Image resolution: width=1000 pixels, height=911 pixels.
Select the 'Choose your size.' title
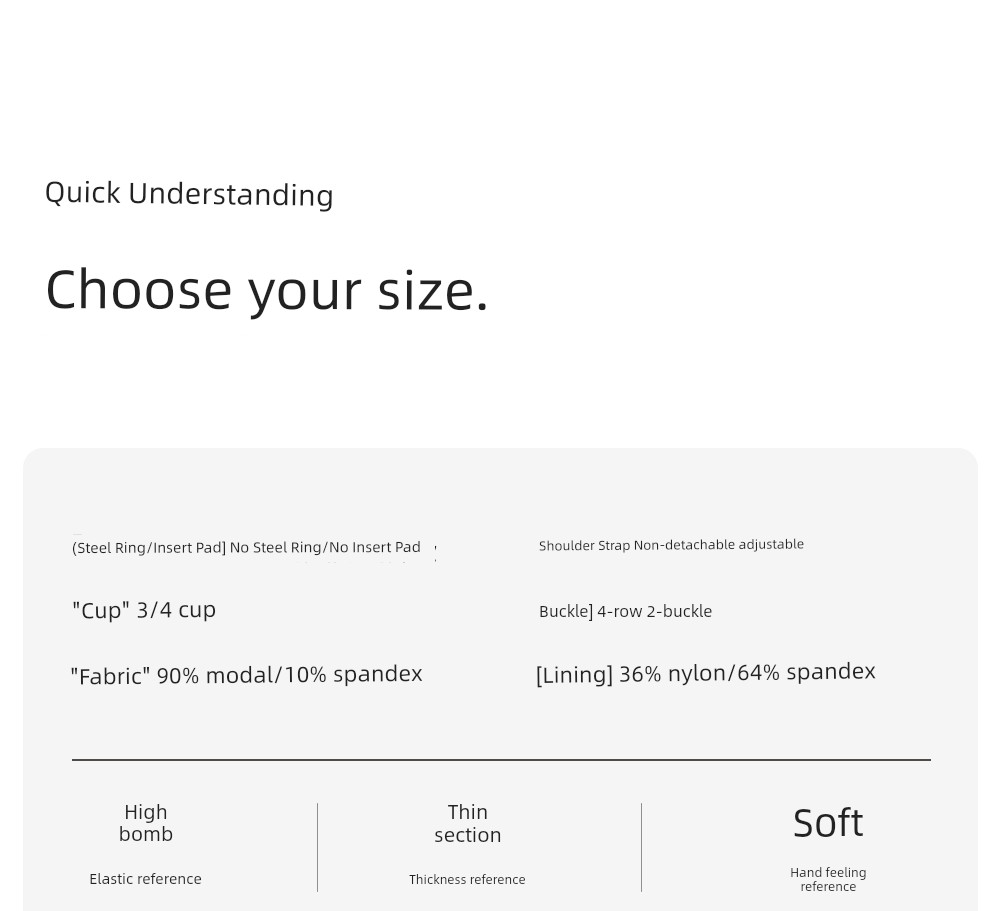[x=267, y=291]
